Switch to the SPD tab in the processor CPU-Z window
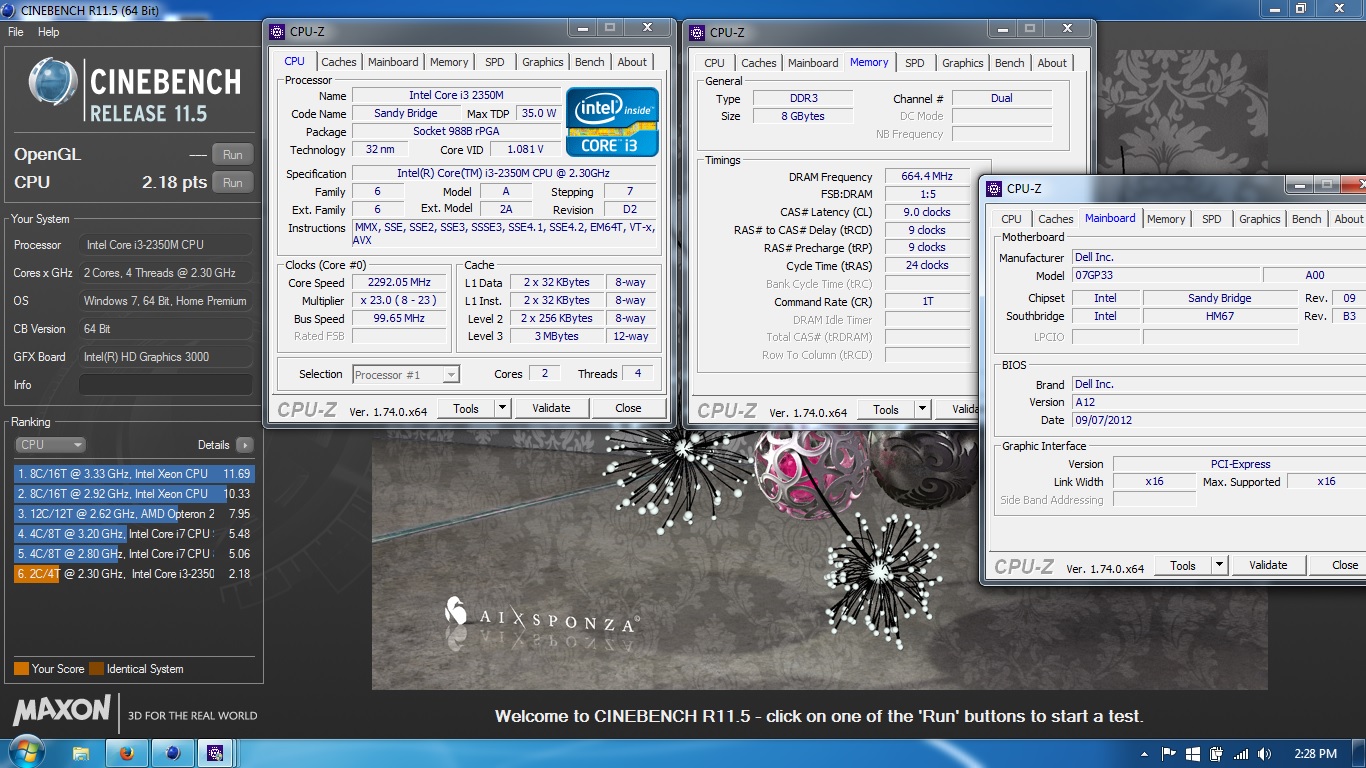The height and width of the screenshot is (768, 1366). pos(495,62)
